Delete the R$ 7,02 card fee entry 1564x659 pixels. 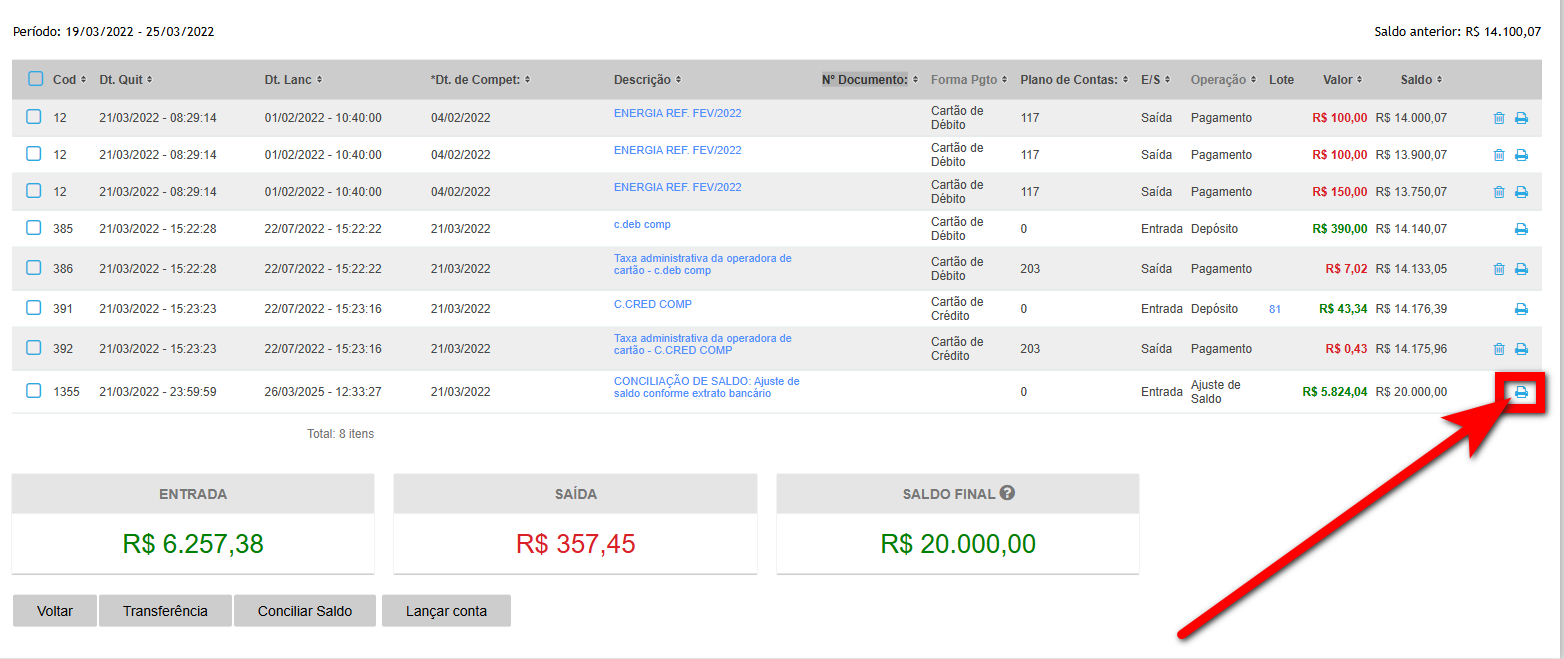click(x=1498, y=269)
